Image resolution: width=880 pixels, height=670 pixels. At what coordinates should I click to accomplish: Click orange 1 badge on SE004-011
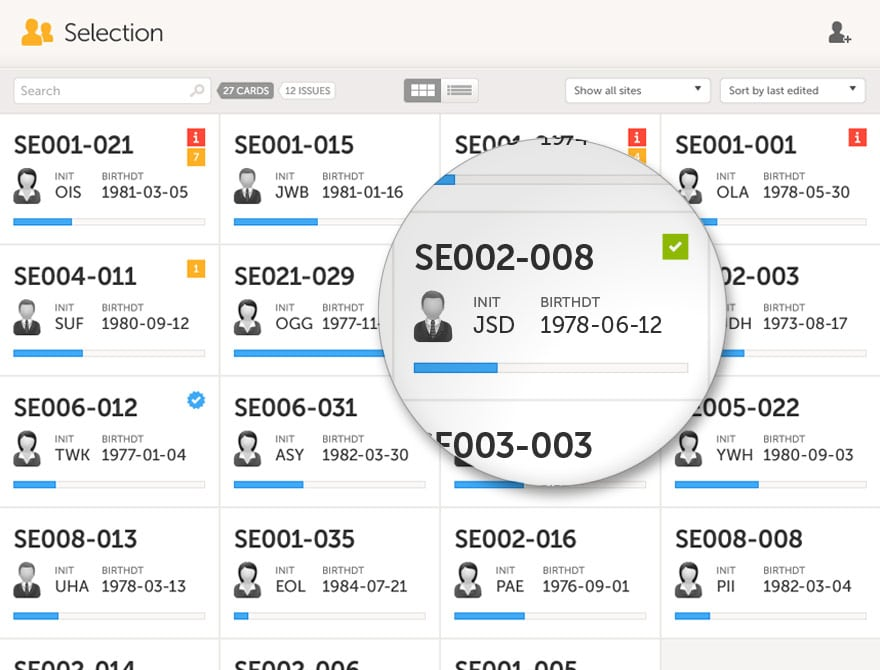(x=196, y=269)
